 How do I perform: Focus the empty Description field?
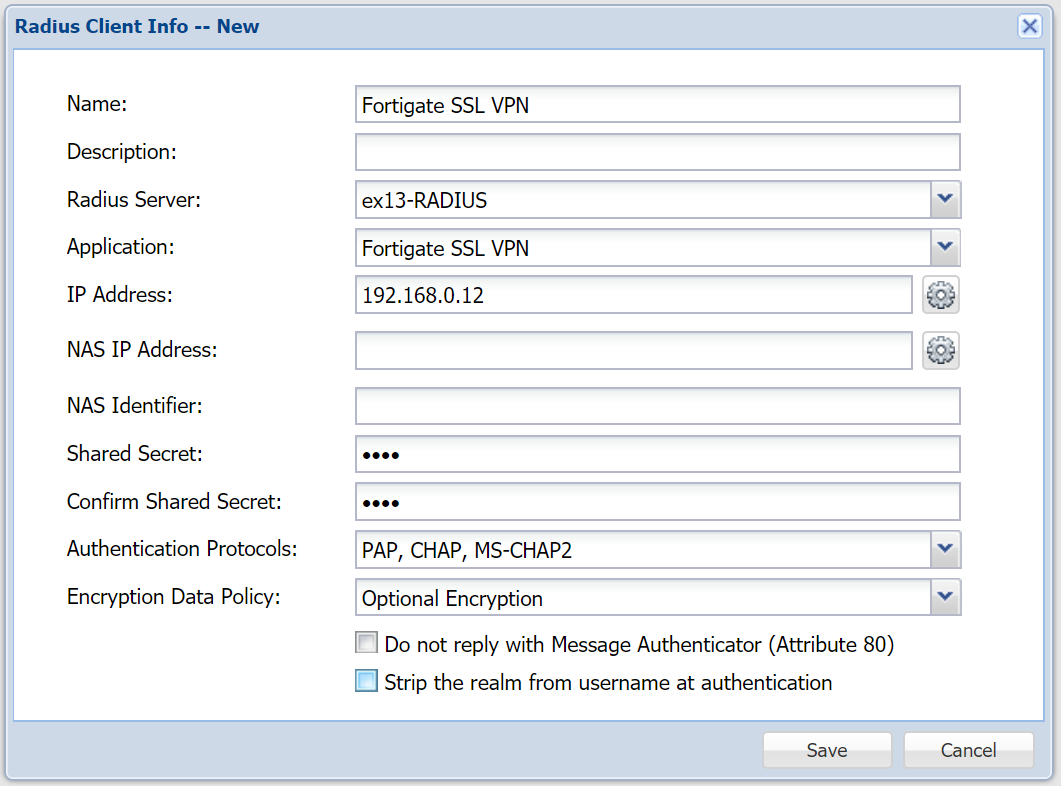(x=657, y=152)
